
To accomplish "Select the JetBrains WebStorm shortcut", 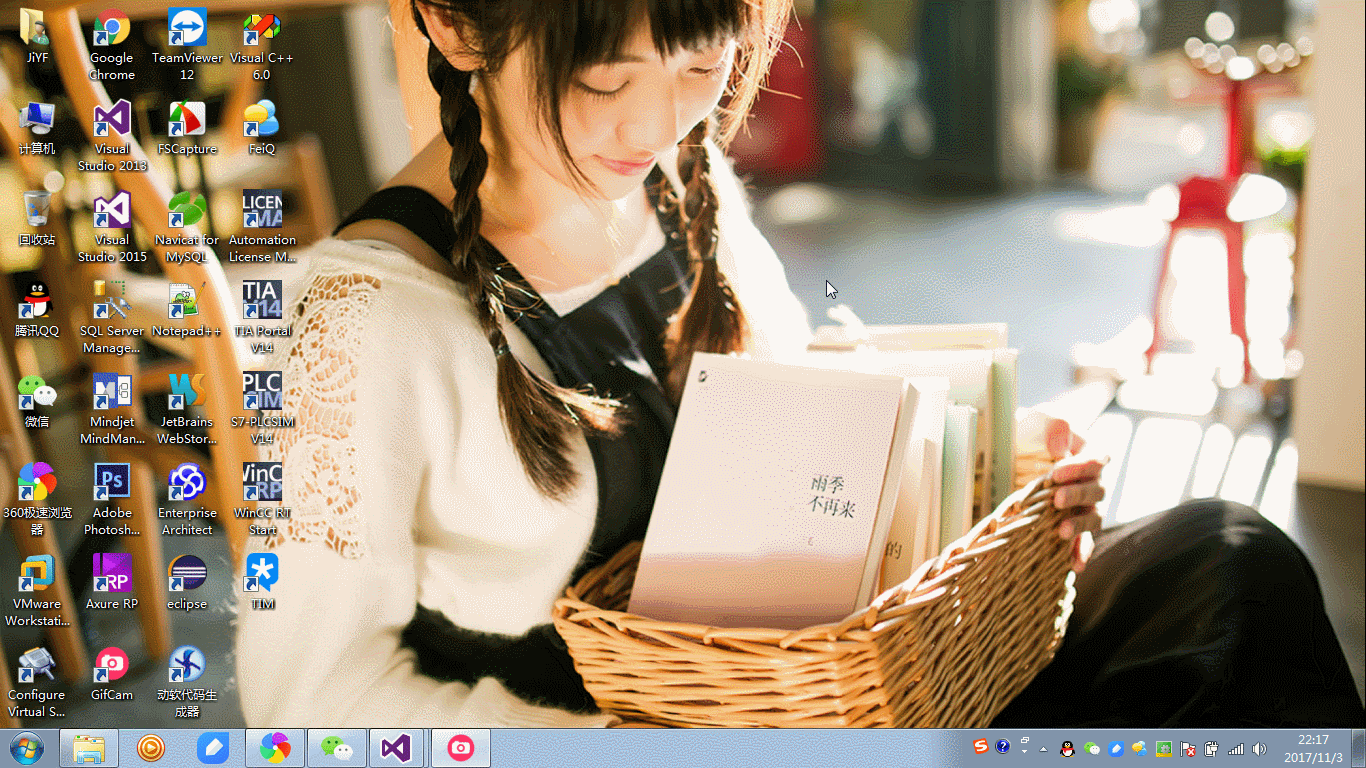I will point(187,409).
